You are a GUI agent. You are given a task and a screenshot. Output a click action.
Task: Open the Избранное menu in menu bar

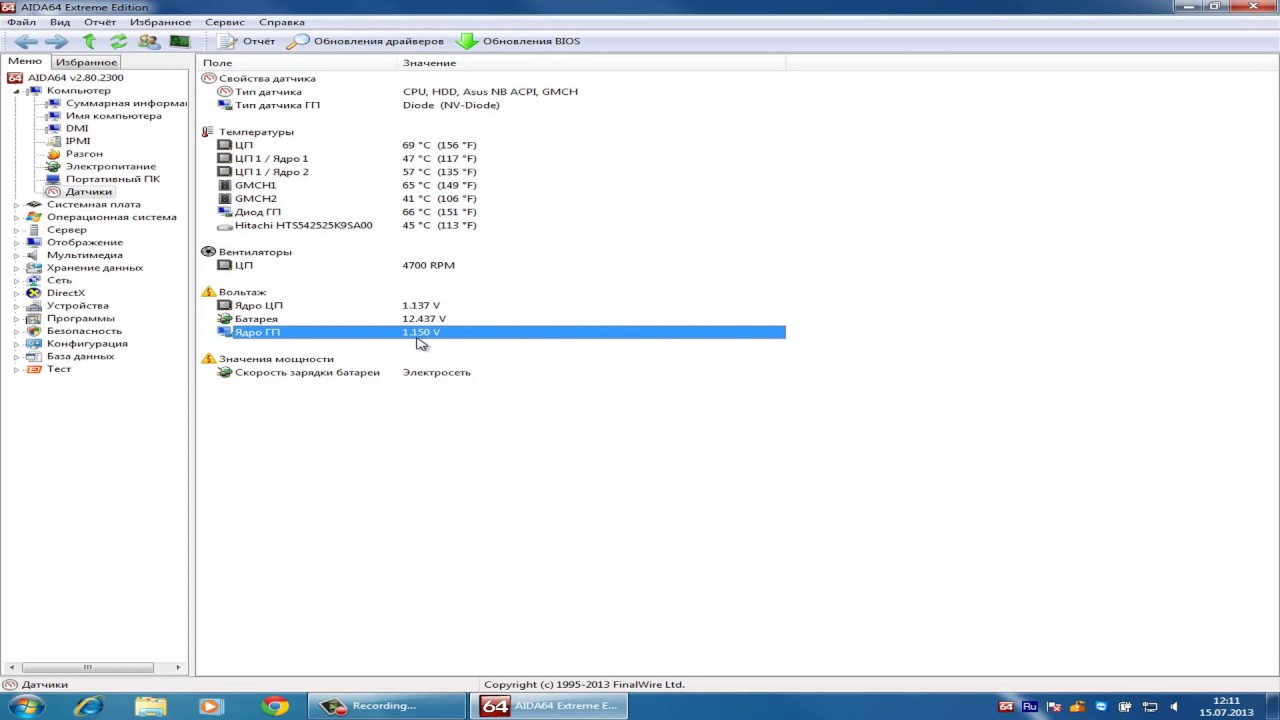pyautogui.click(x=160, y=22)
